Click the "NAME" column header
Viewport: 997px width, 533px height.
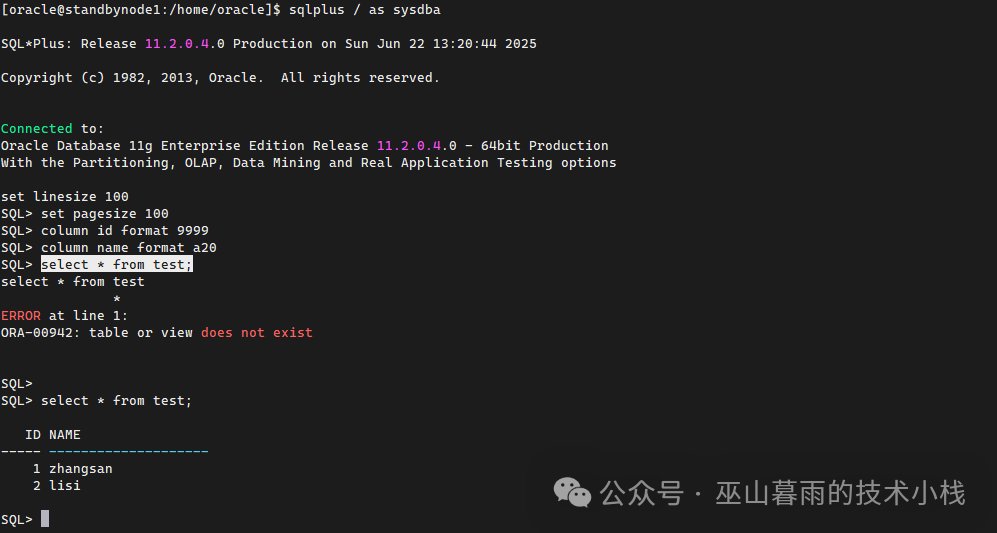65,434
